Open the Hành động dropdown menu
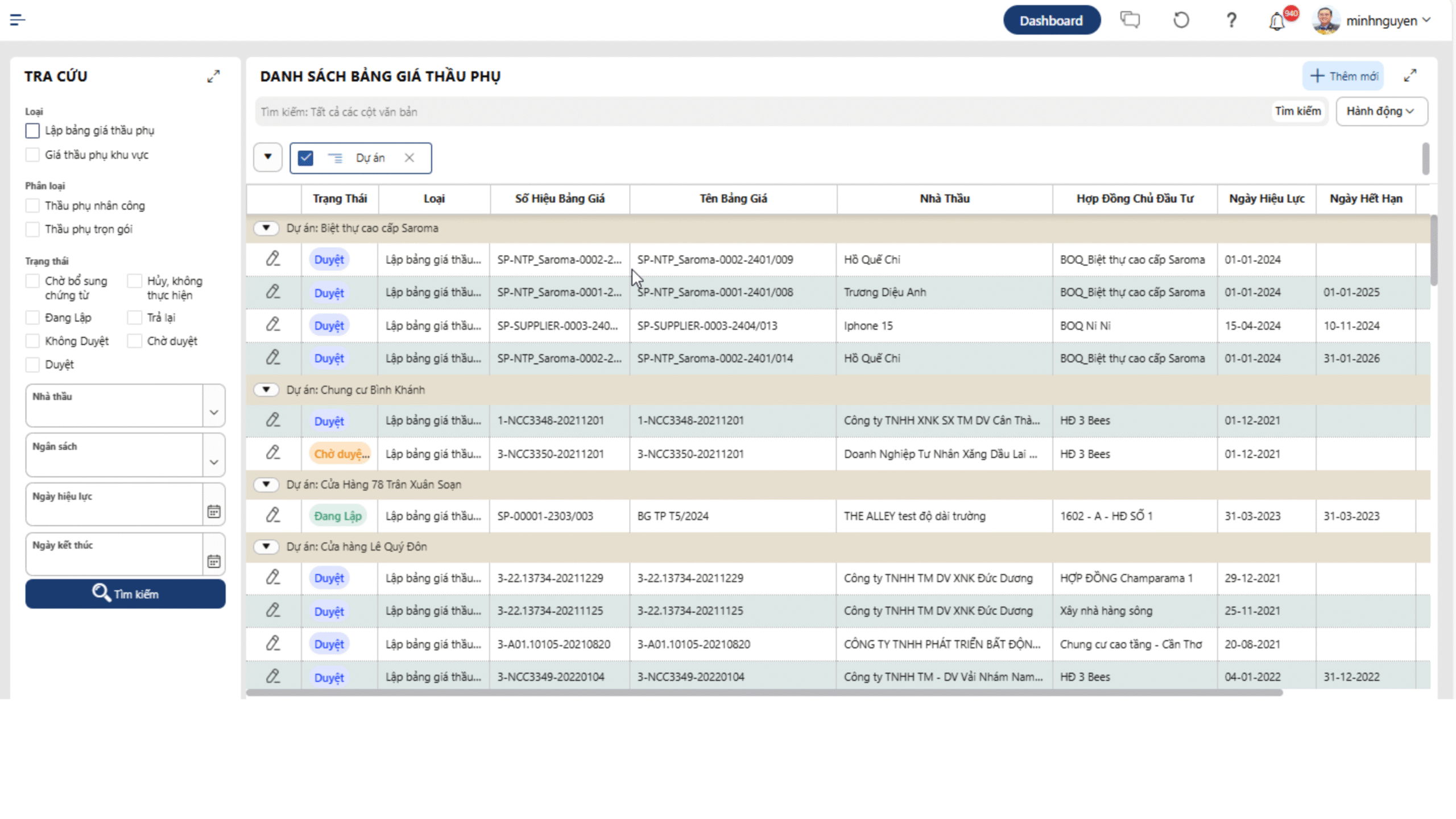This screenshot has height=819, width=1456. [x=1381, y=111]
